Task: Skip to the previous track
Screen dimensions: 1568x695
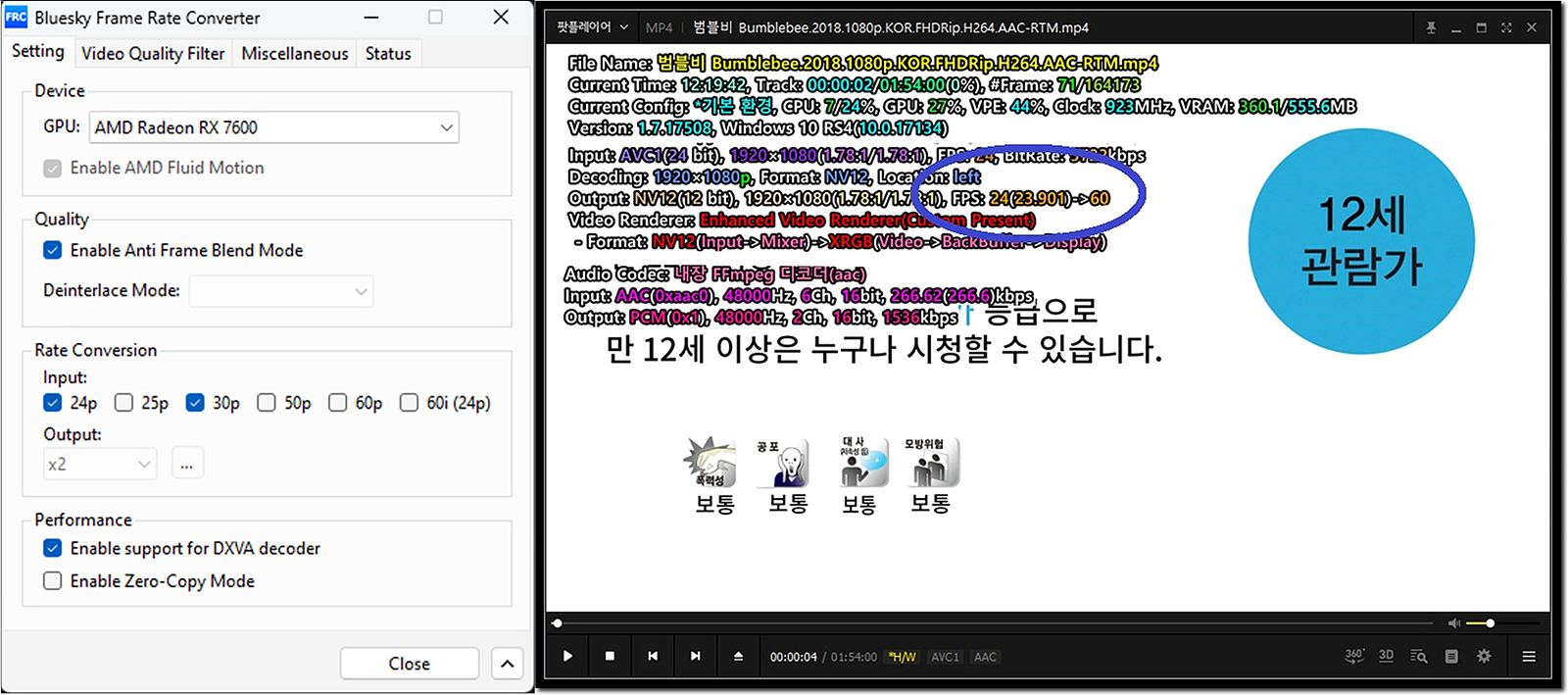Action: 653,657
